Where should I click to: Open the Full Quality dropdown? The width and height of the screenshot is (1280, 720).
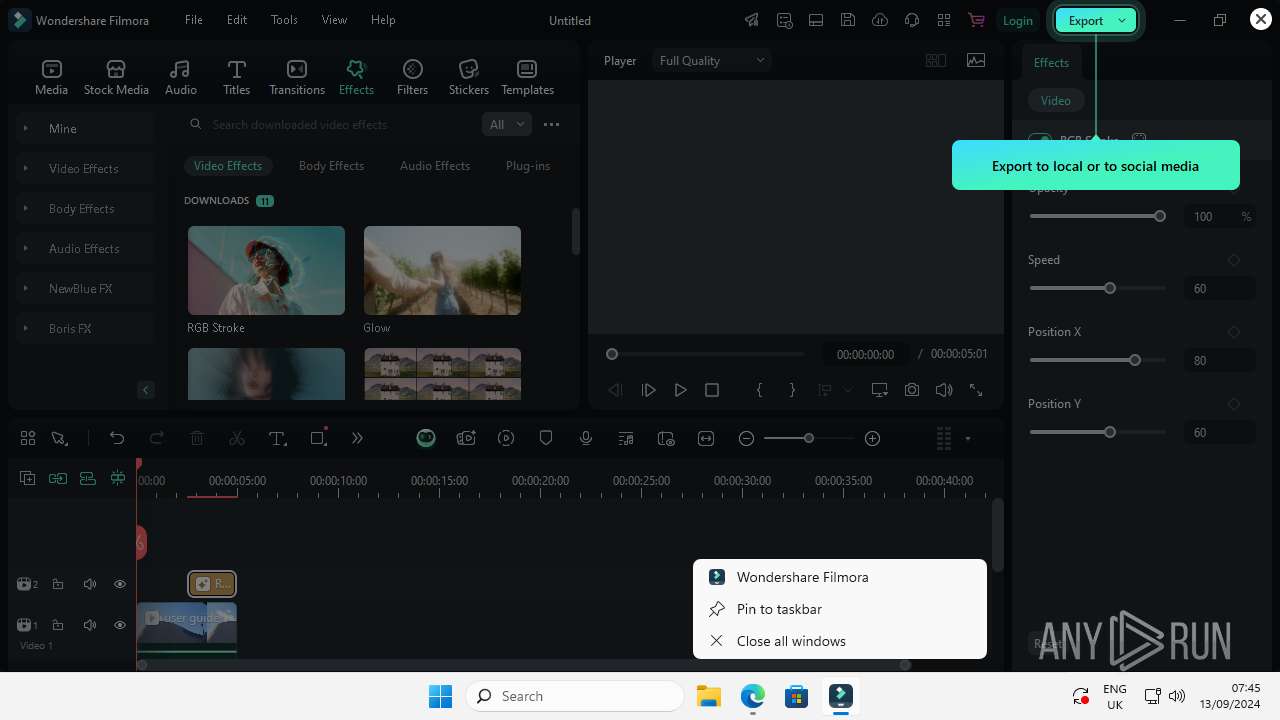click(712, 61)
